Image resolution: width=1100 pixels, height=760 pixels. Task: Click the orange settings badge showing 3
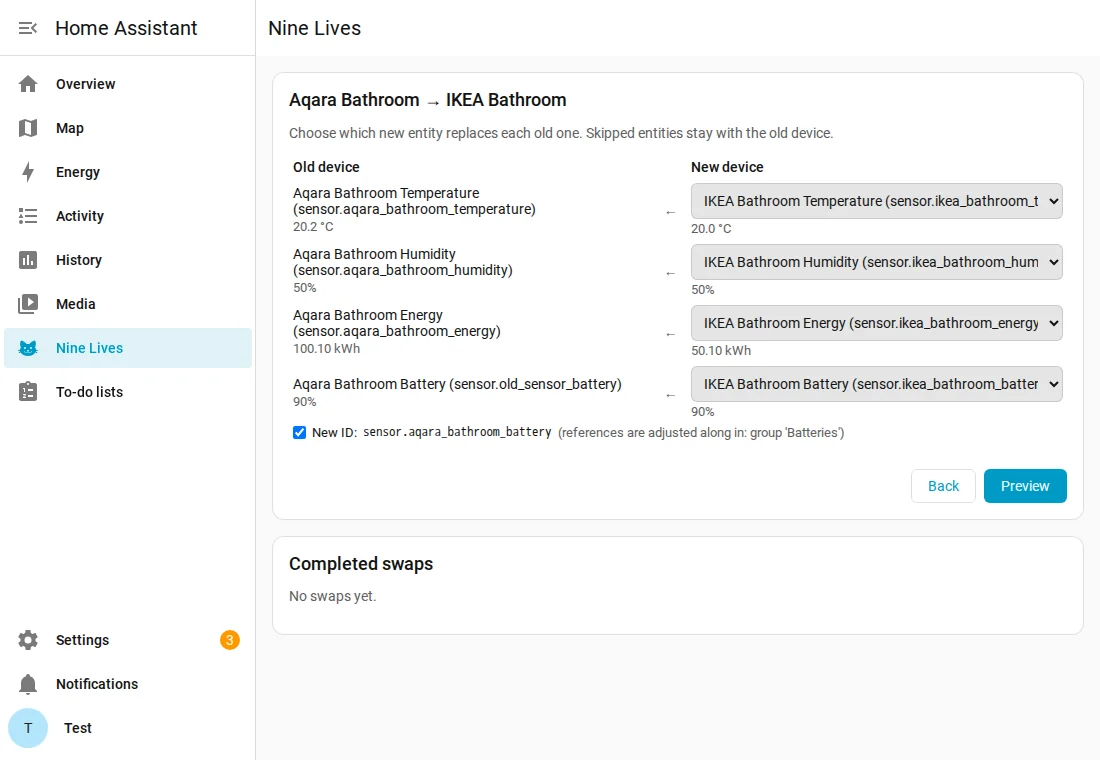(x=229, y=640)
